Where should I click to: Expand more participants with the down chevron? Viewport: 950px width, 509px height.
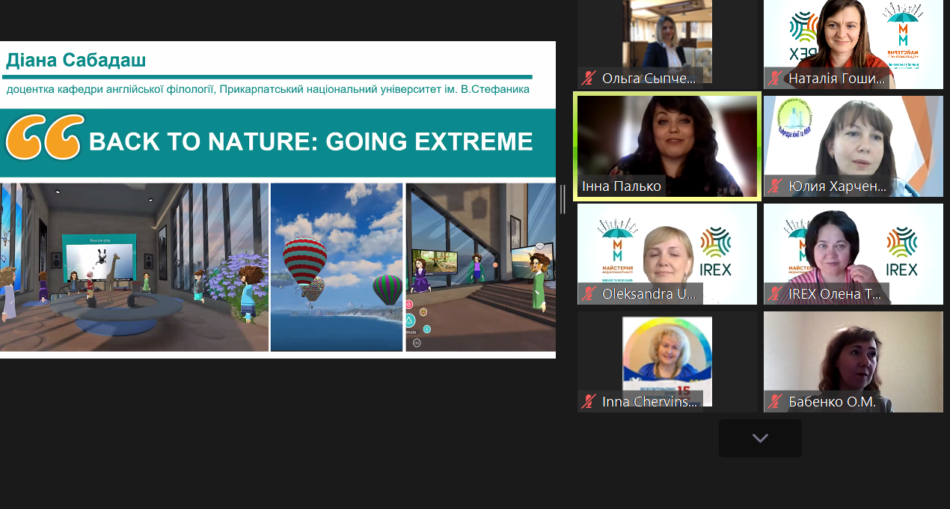pyautogui.click(x=760, y=438)
